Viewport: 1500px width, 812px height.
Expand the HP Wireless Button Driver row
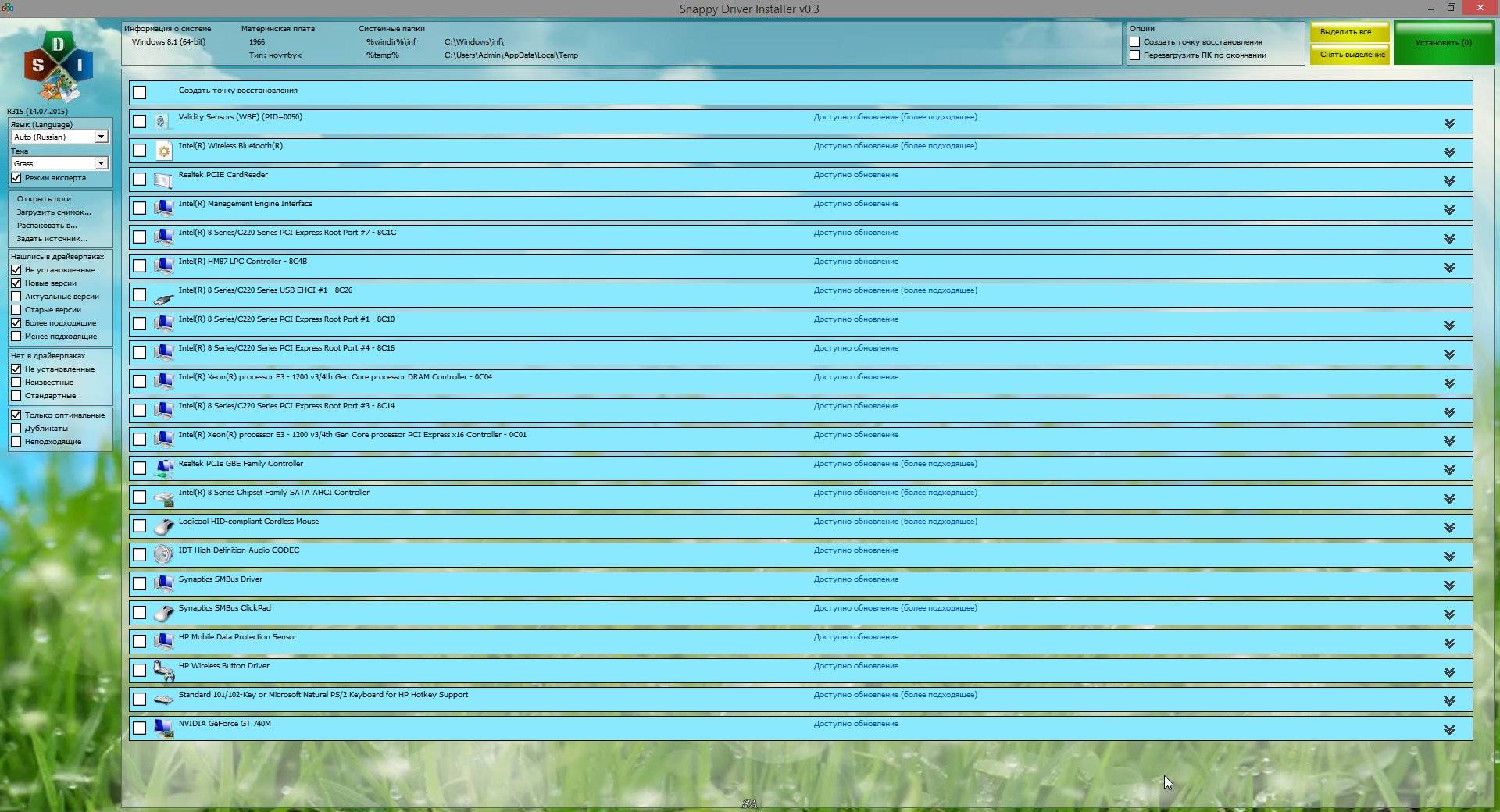tap(1449, 672)
